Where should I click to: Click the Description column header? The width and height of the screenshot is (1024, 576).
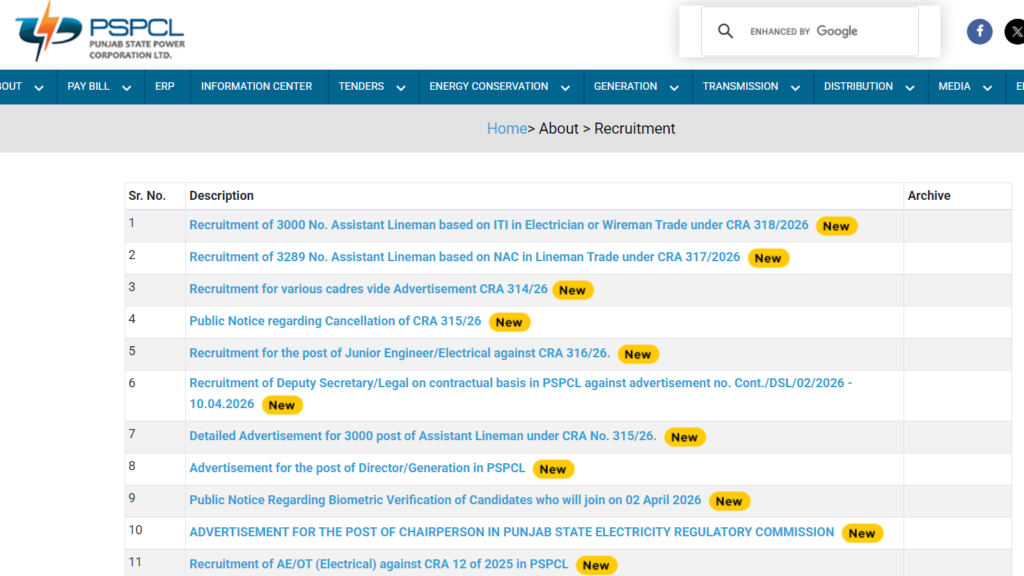tap(221, 195)
